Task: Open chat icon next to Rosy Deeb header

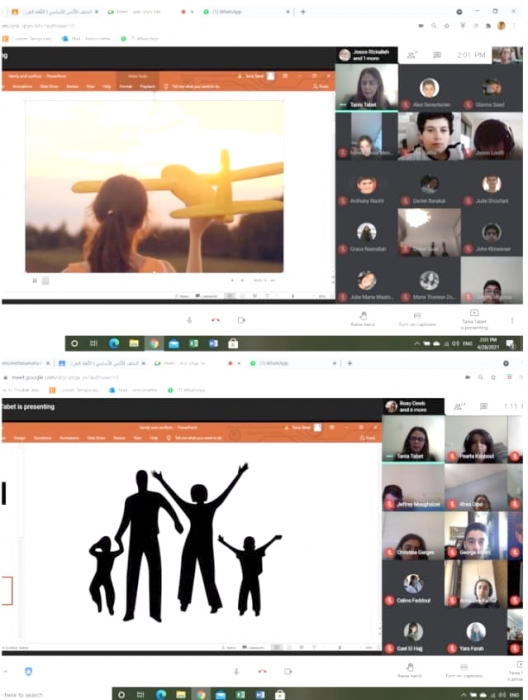Action: (483, 406)
